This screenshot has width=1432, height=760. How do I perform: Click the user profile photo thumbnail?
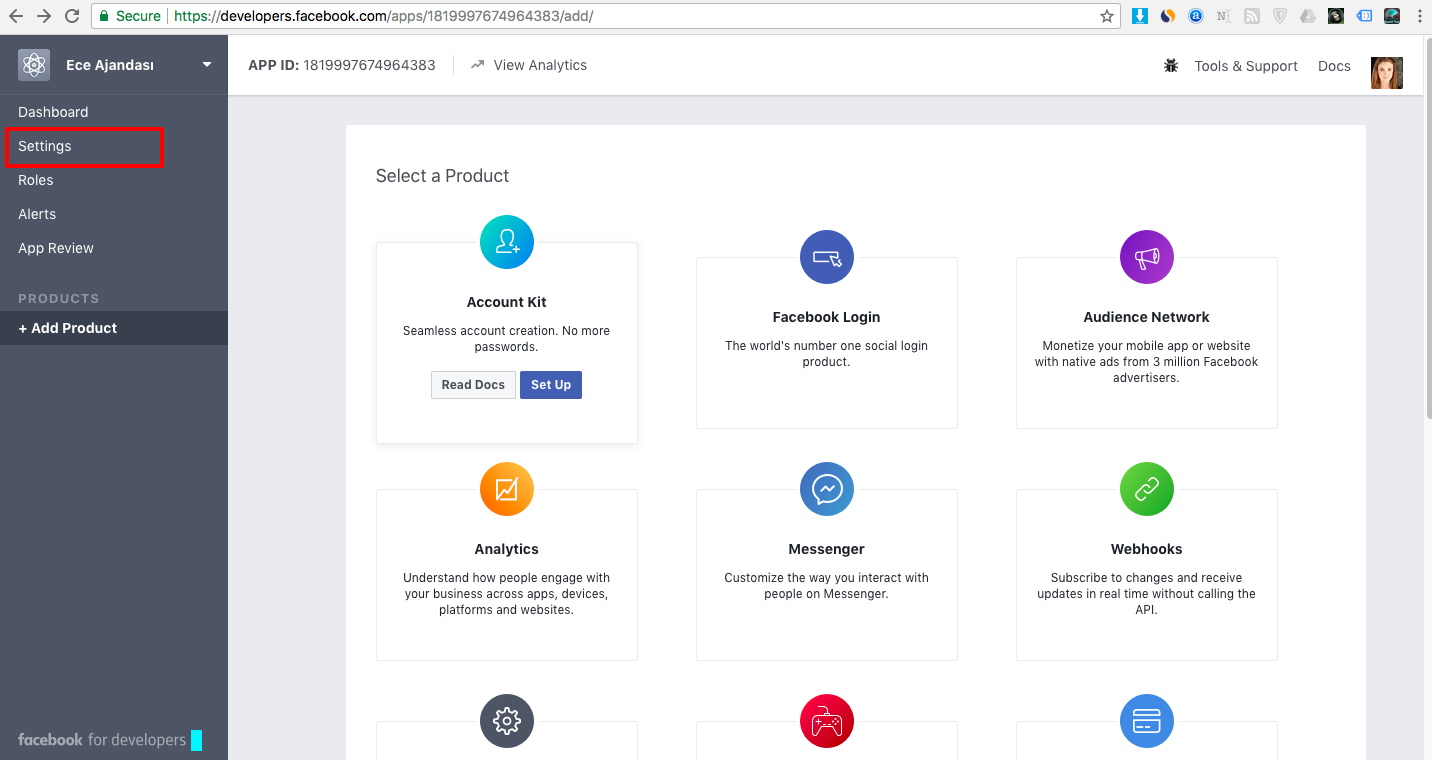coord(1386,72)
